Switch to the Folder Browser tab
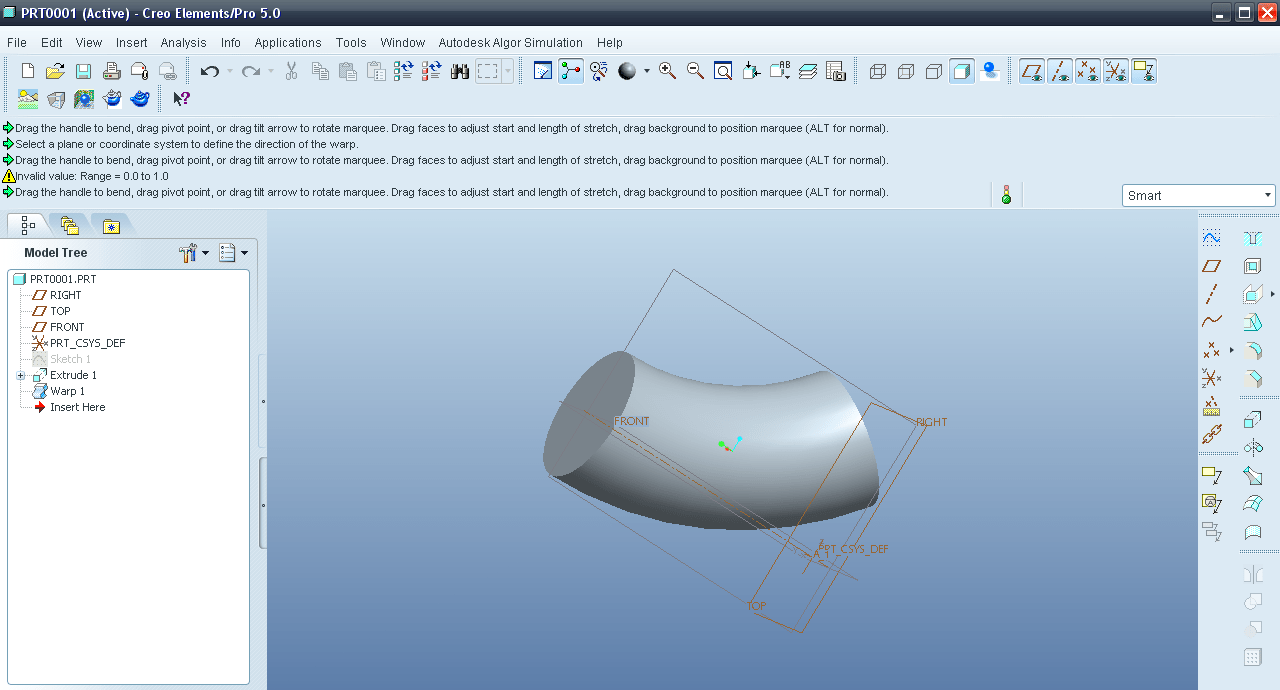The height and width of the screenshot is (690, 1280). (x=69, y=226)
